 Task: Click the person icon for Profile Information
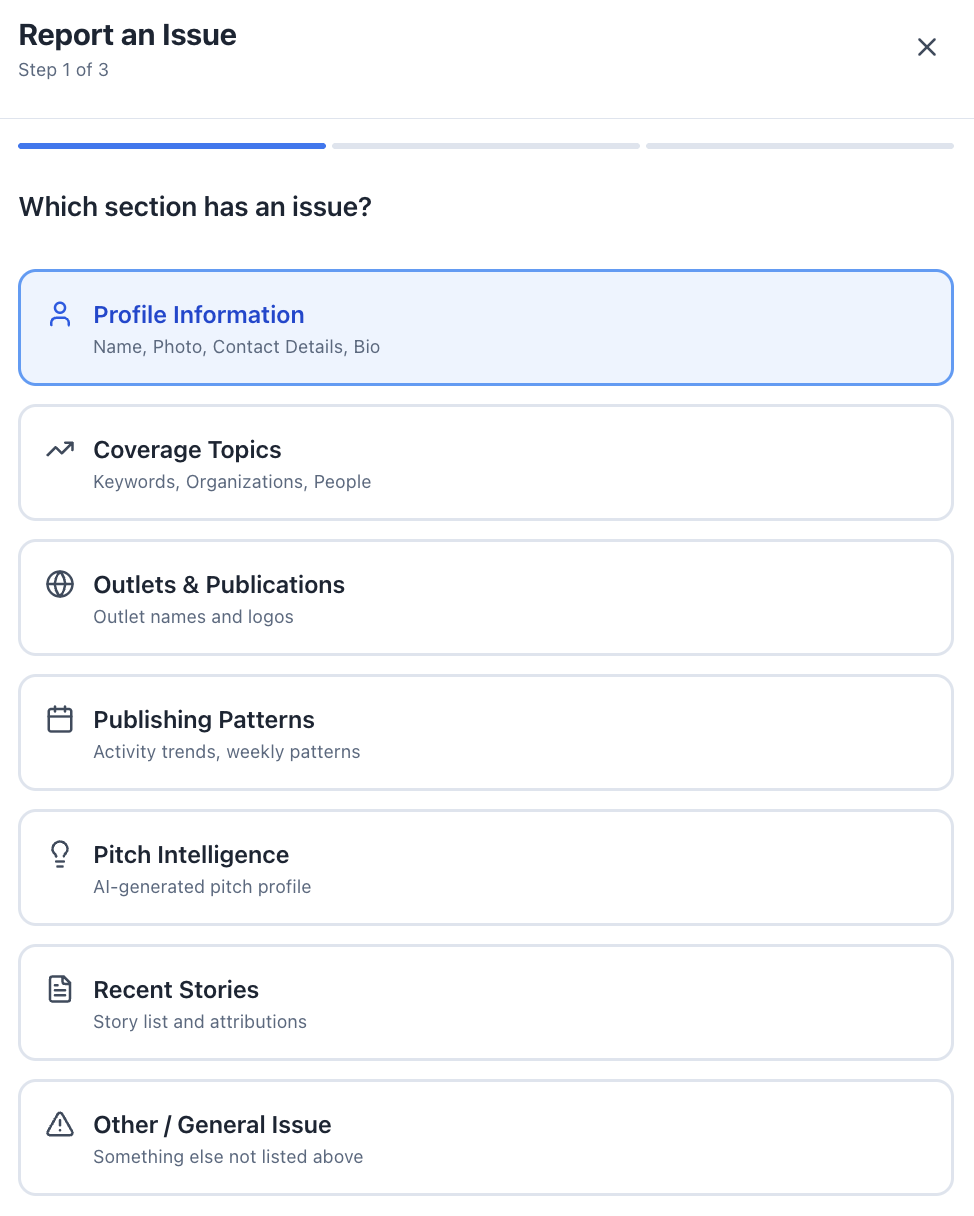(60, 315)
